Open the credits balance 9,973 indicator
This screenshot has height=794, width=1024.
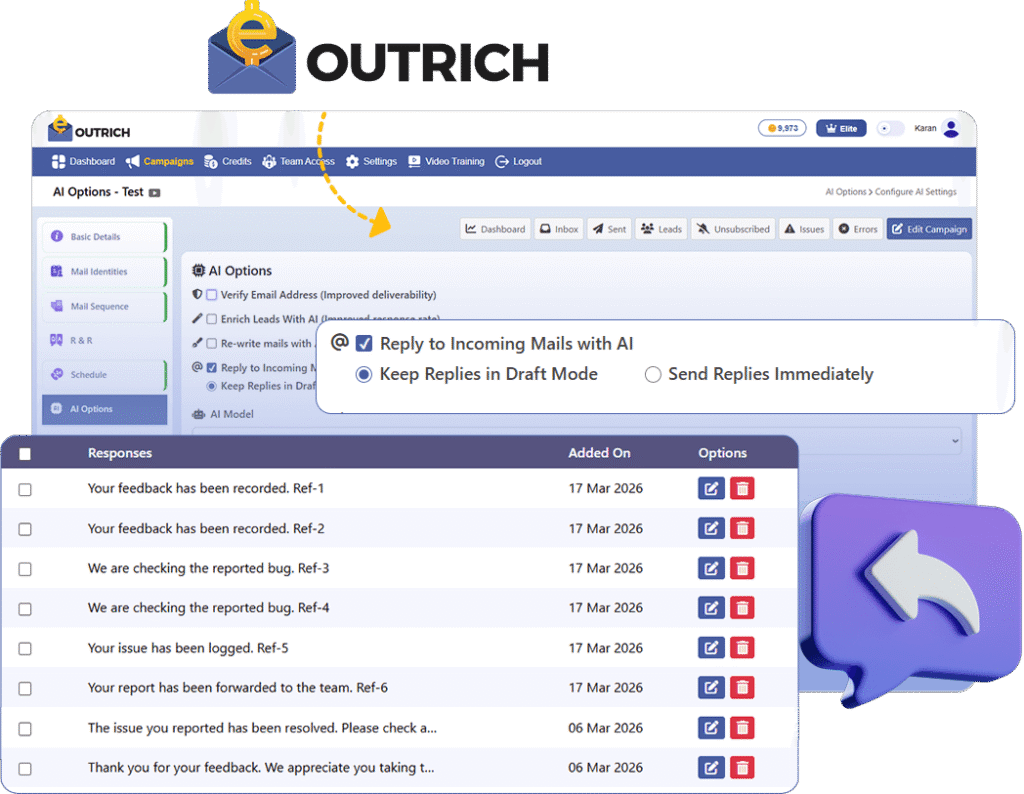pyautogui.click(x=782, y=129)
